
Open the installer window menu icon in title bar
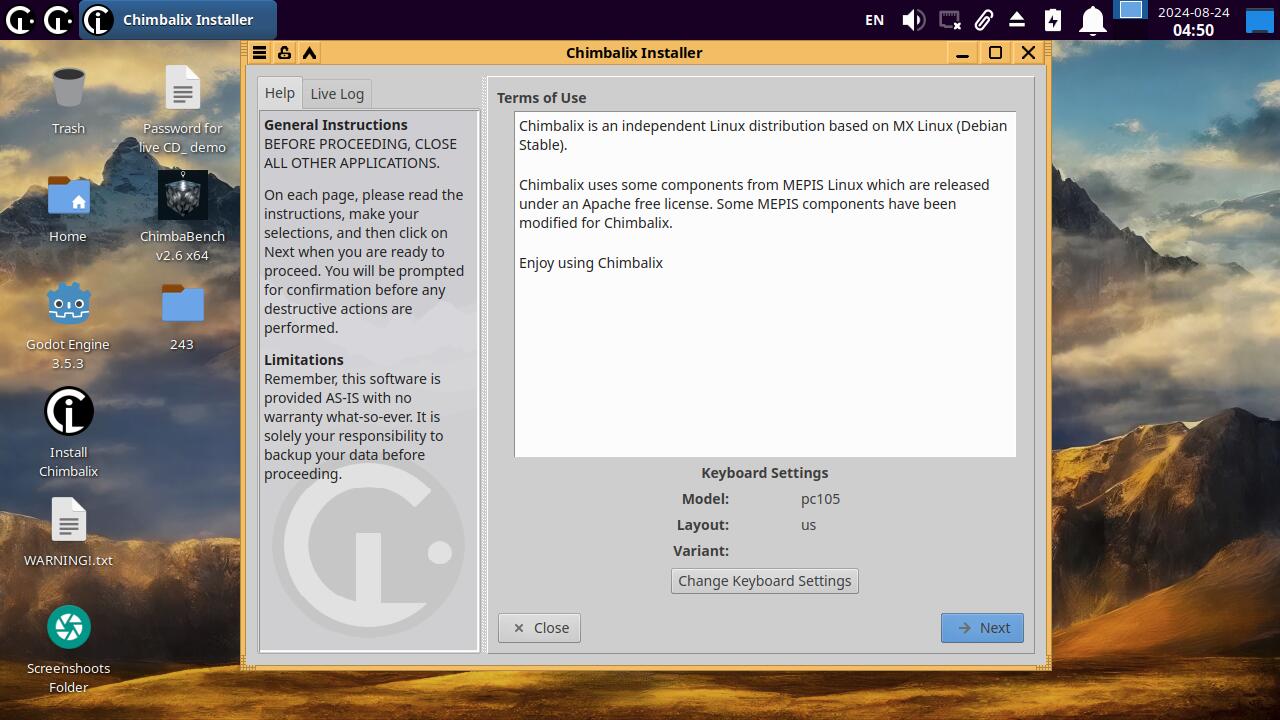259,53
